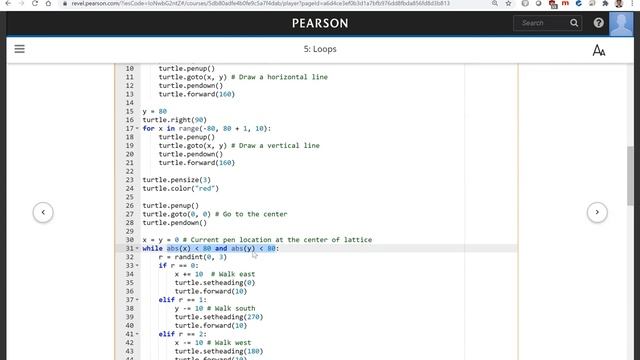
Task: Click the red 'm' browser extension icon
Action: 565,3
